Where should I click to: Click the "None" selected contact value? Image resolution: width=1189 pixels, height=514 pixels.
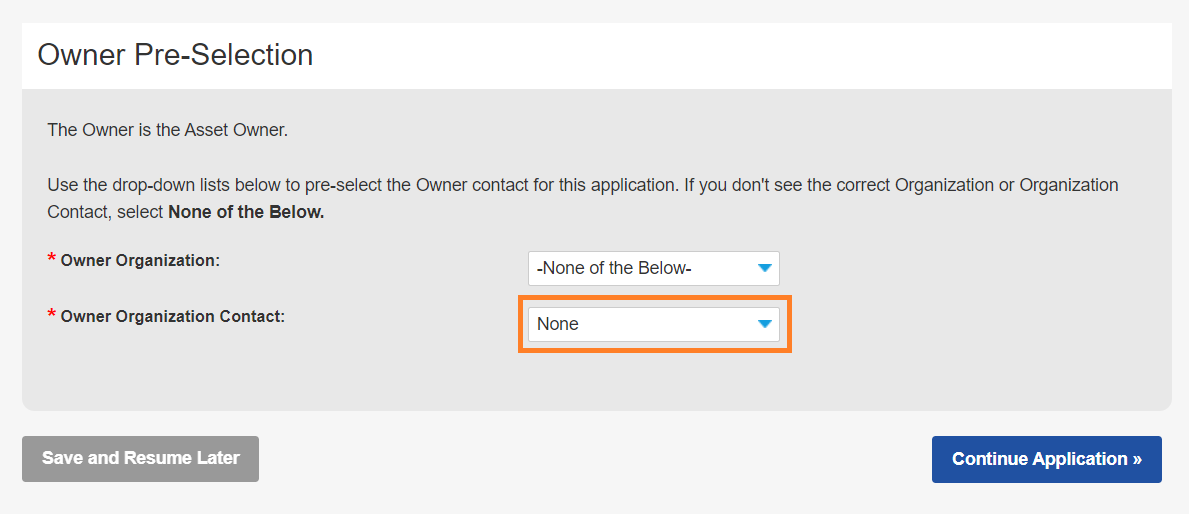coord(558,324)
